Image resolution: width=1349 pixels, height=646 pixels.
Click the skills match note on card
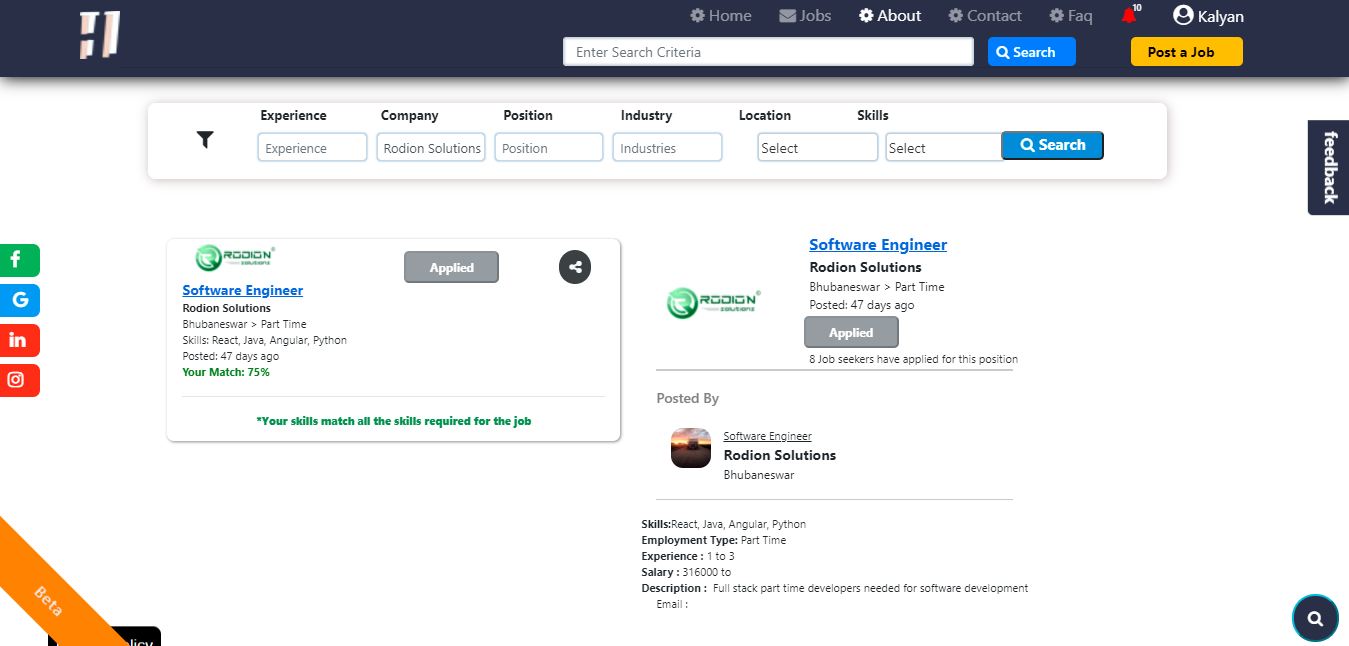393,421
